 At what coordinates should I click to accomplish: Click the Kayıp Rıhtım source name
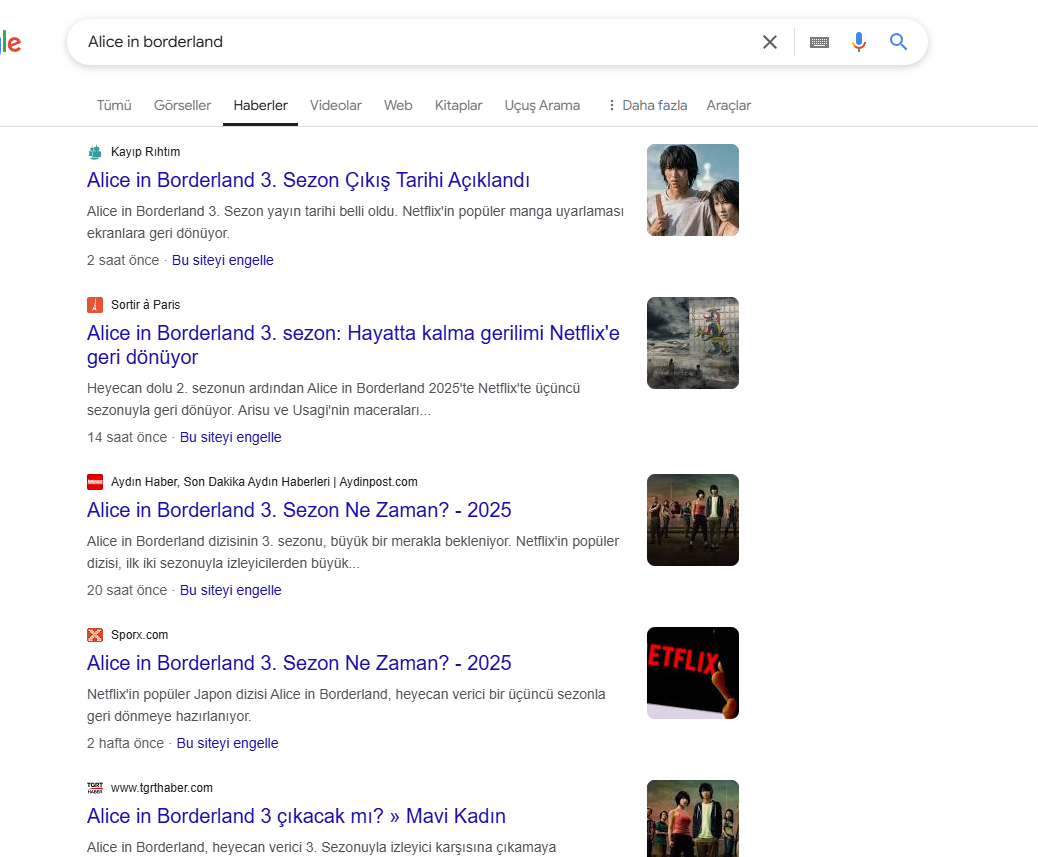coord(146,152)
